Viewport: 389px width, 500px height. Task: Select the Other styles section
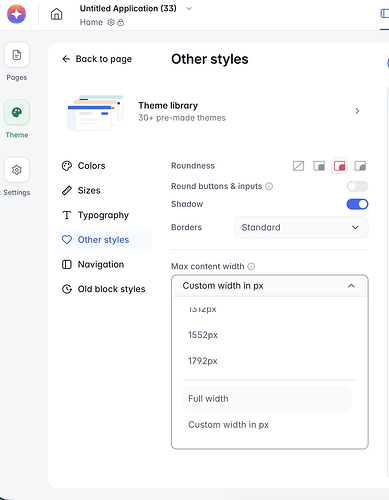pos(104,240)
